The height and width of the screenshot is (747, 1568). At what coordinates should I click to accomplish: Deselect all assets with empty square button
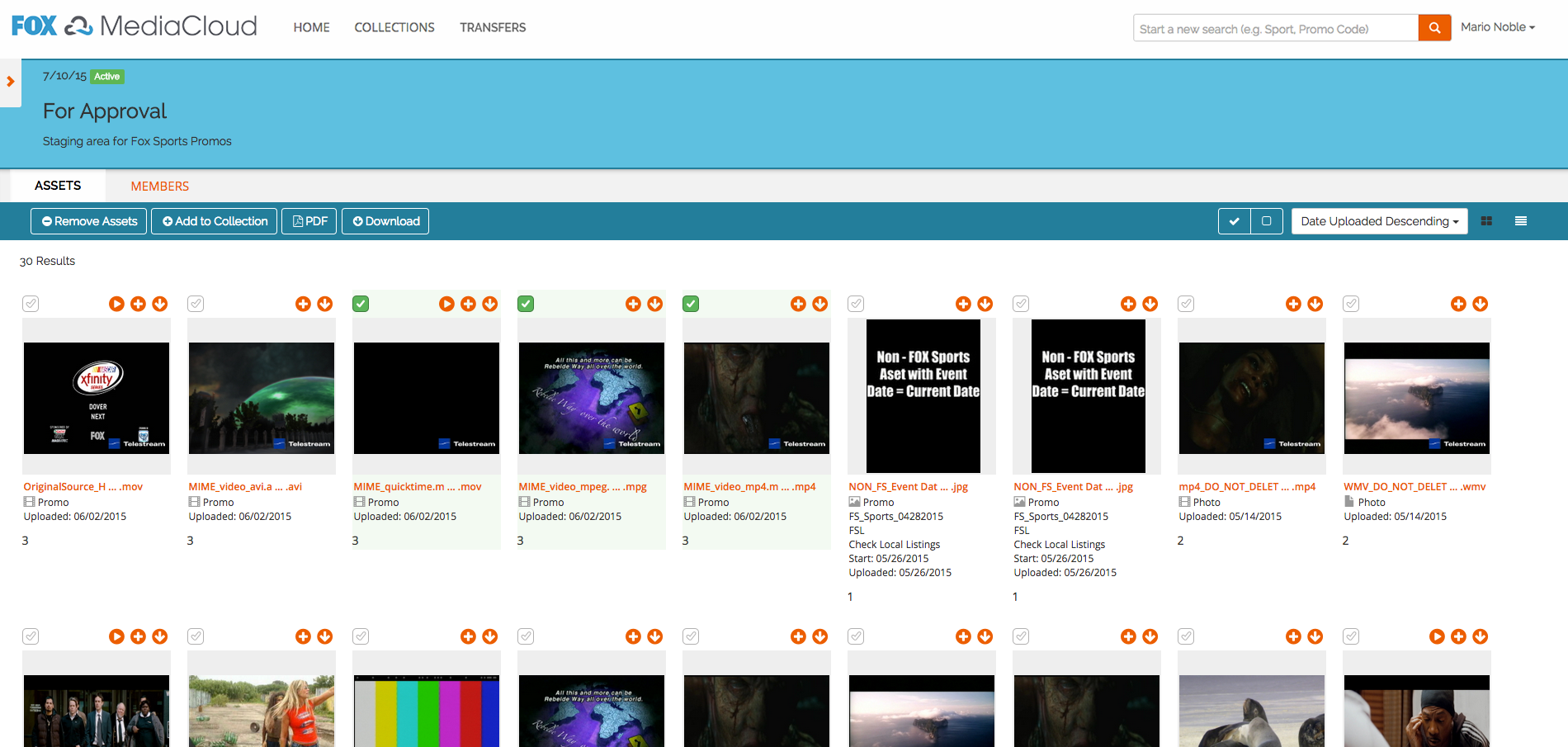1266,221
